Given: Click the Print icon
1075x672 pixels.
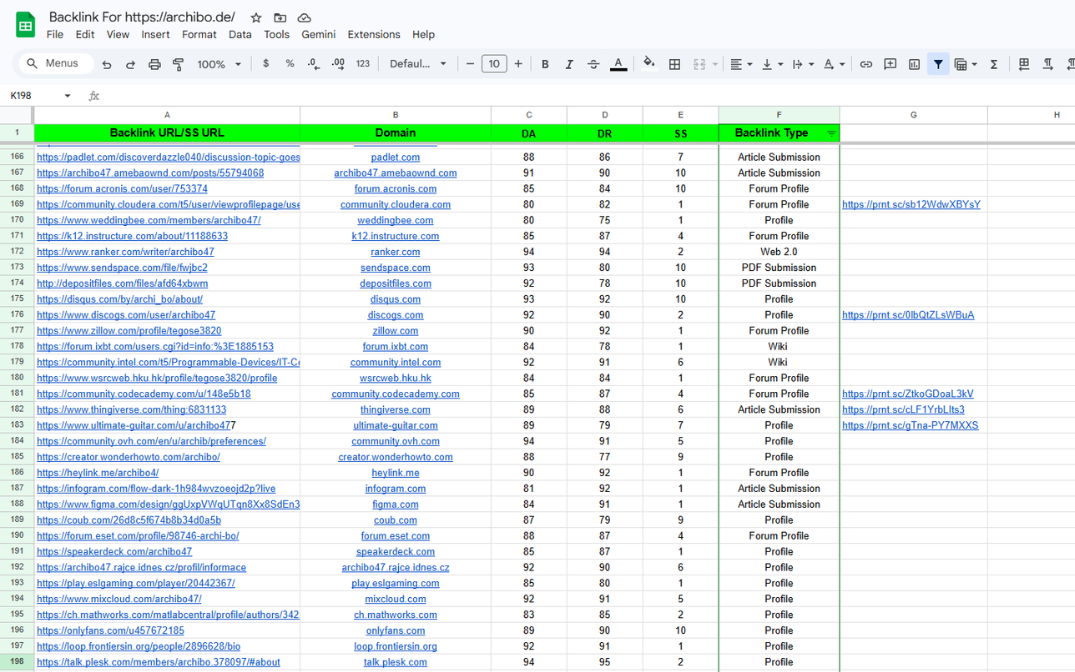Looking at the screenshot, I should 154,64.
